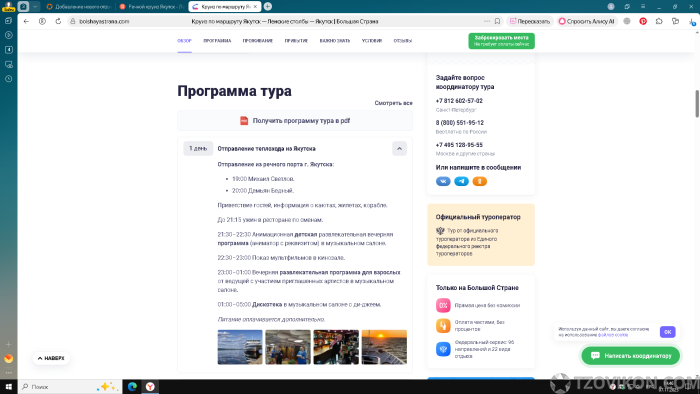Click the НАВЕРХ back-to-top button
700x394 pixels.
pos(51,358)
